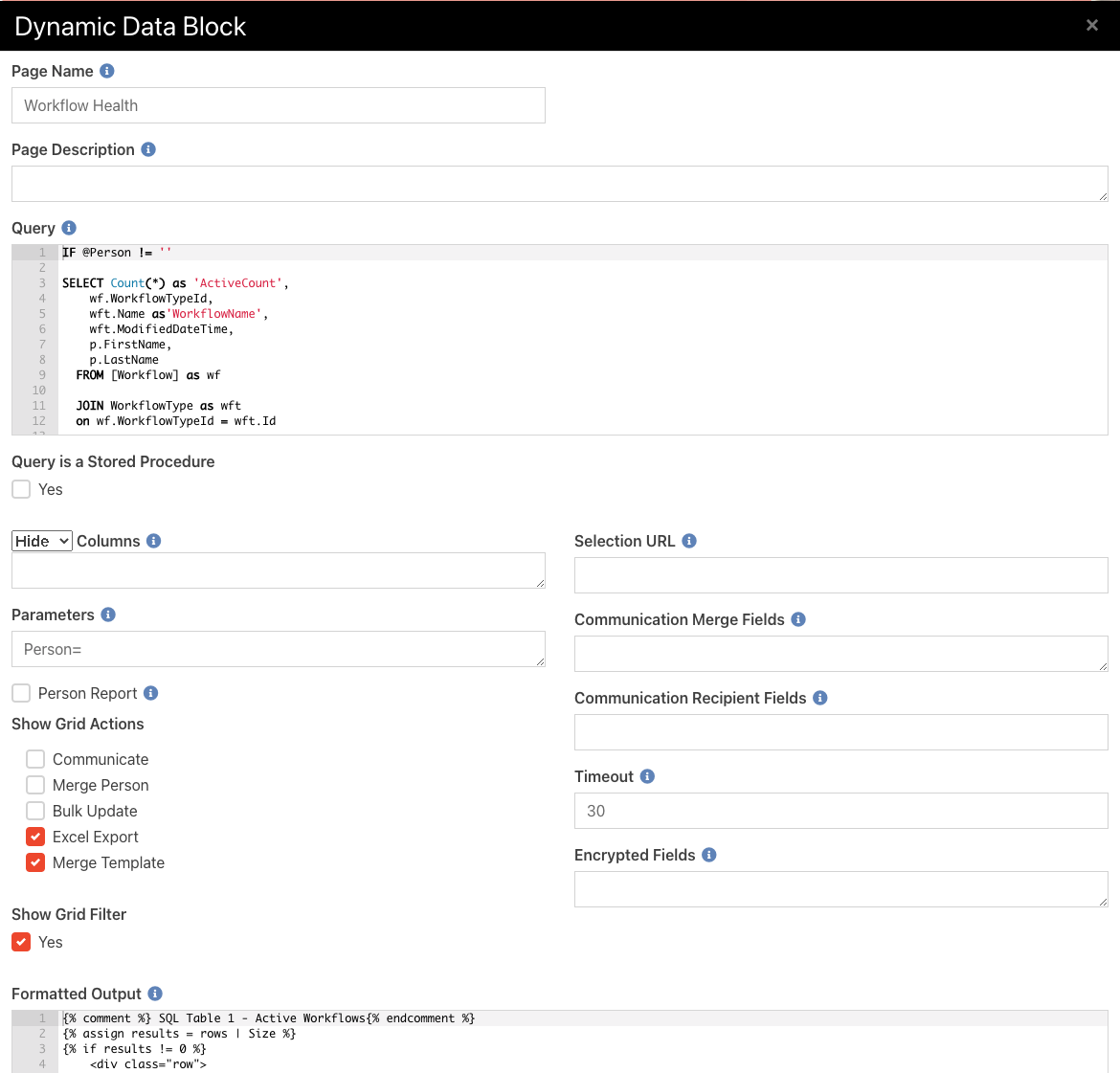Open the Communication Merge Fields info icon

[x=798, y=619]
